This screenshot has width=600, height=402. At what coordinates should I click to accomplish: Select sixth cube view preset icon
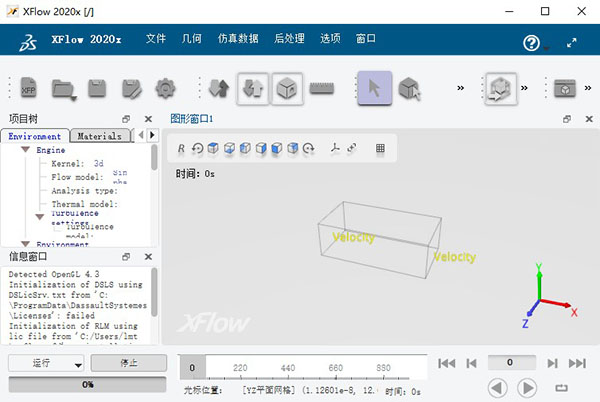(293, 148)
